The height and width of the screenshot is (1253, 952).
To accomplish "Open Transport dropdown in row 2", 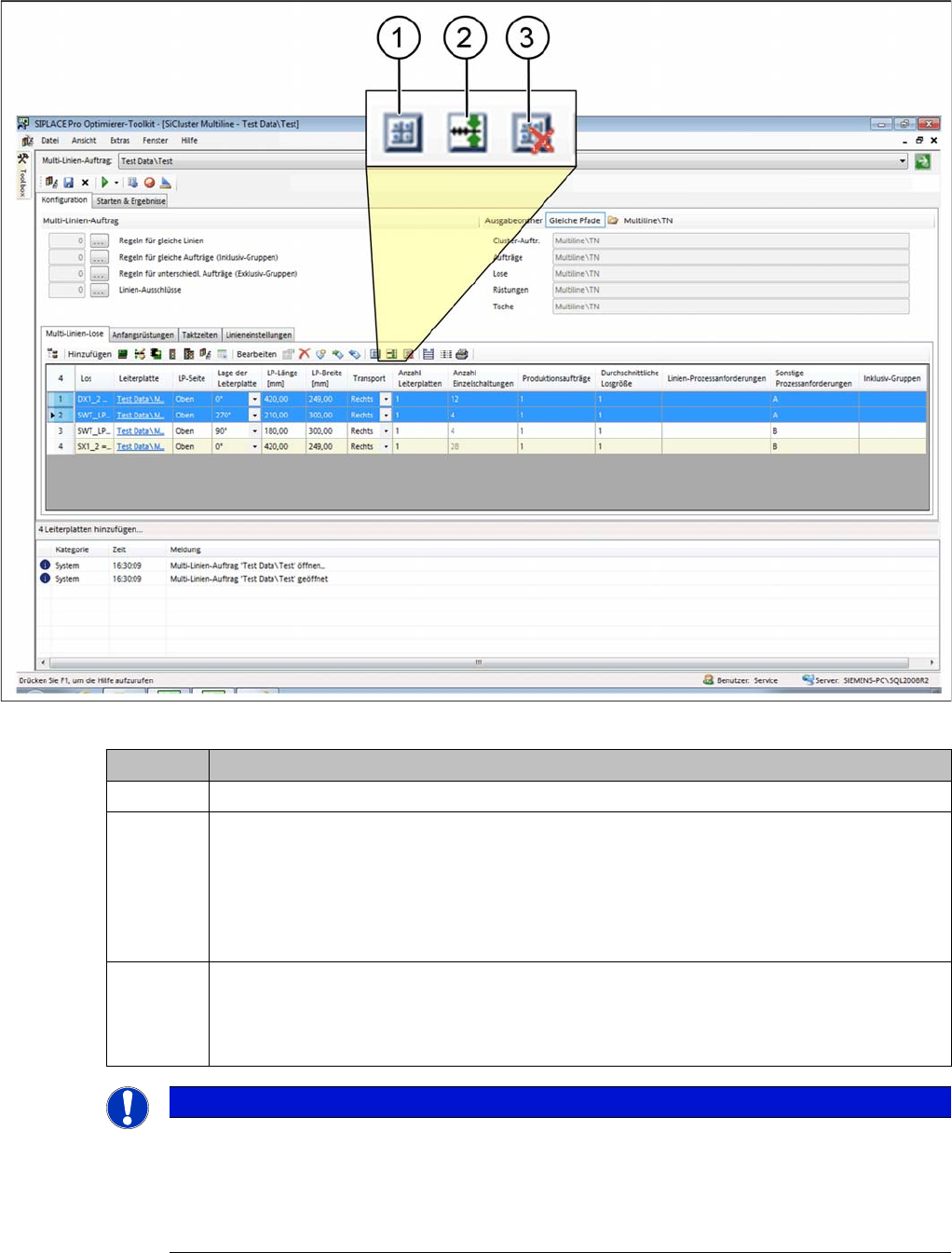I will (386, 415).
